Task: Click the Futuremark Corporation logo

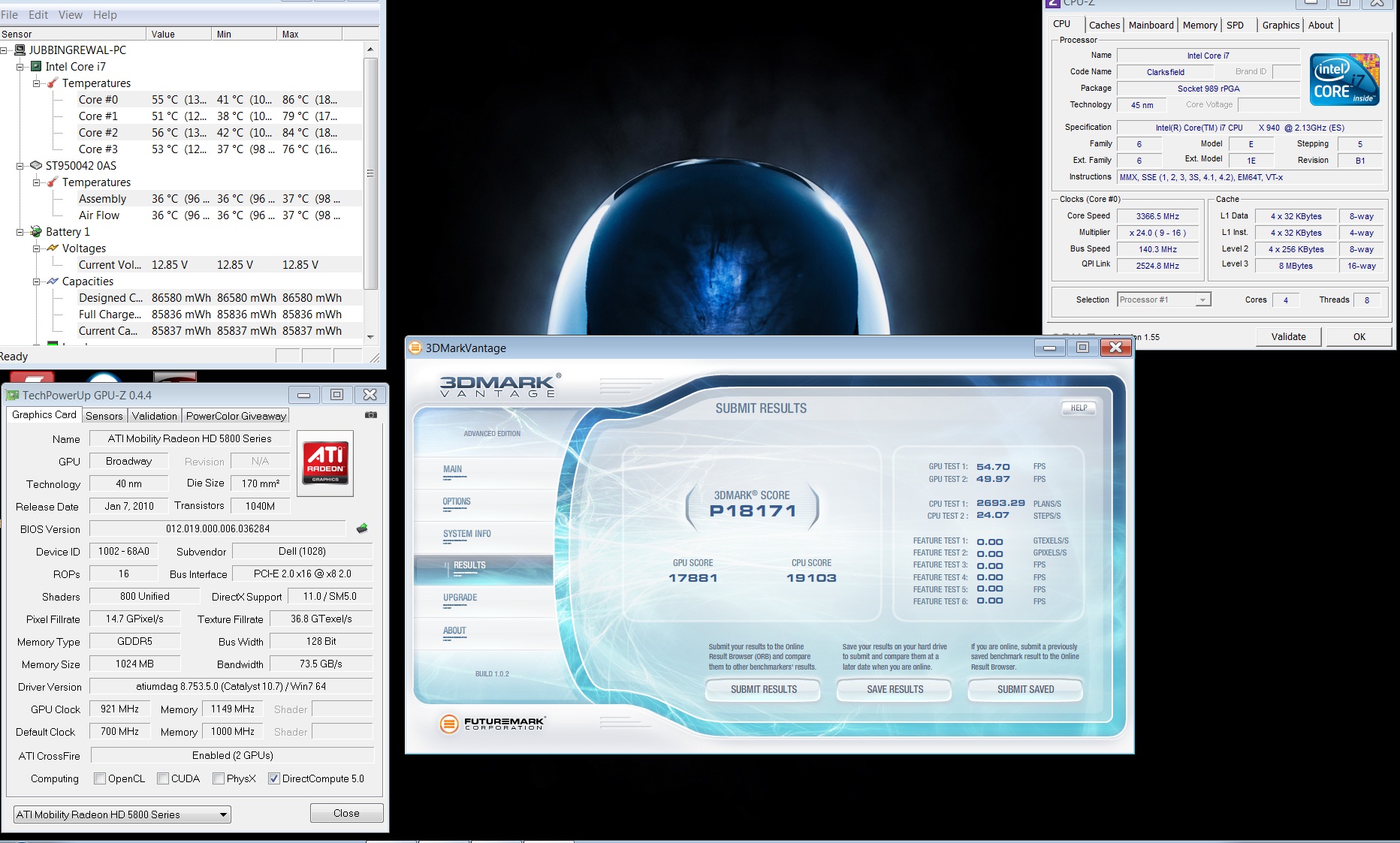Action: 492,723
